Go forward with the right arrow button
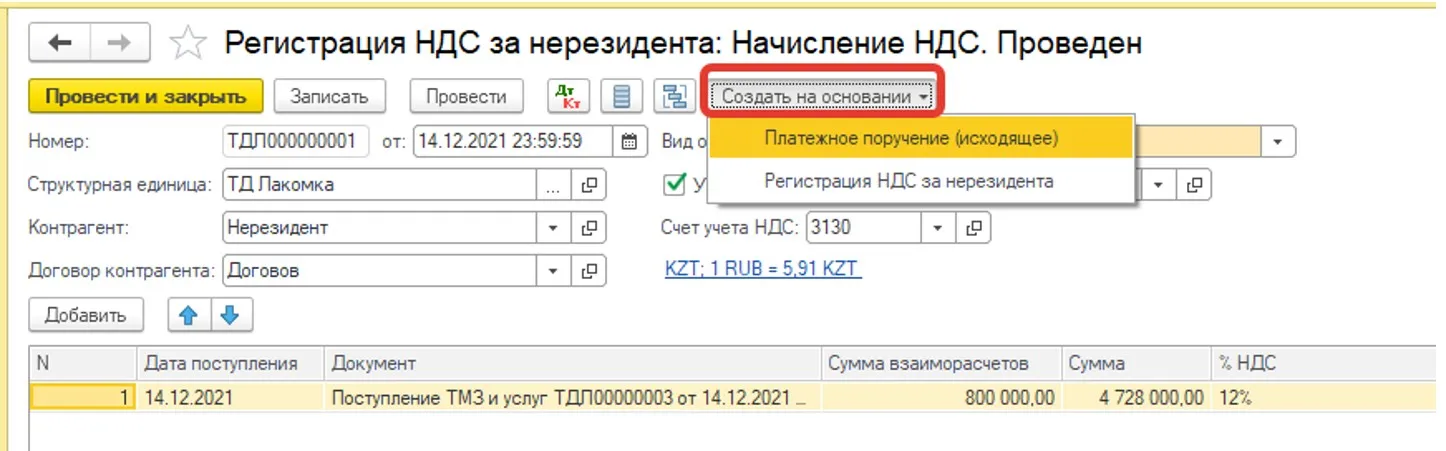1446x451 pixels. tap(120, 42)
